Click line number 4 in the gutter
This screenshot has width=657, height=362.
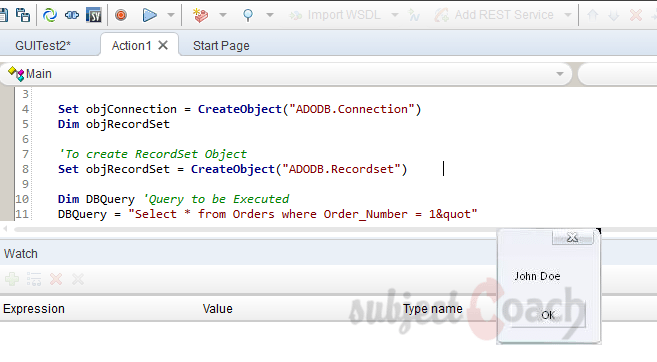(25, 109)
